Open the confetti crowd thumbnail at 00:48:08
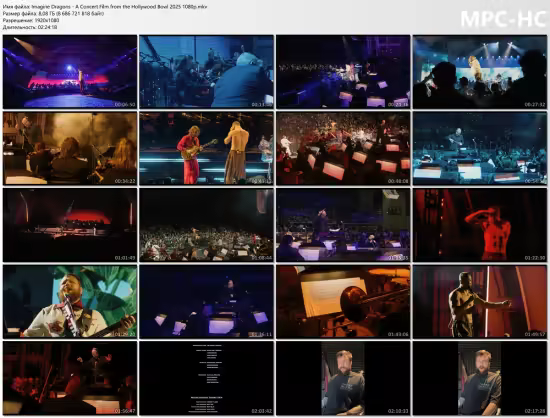The height and width of the screenshot is (418, 550). 343,148
